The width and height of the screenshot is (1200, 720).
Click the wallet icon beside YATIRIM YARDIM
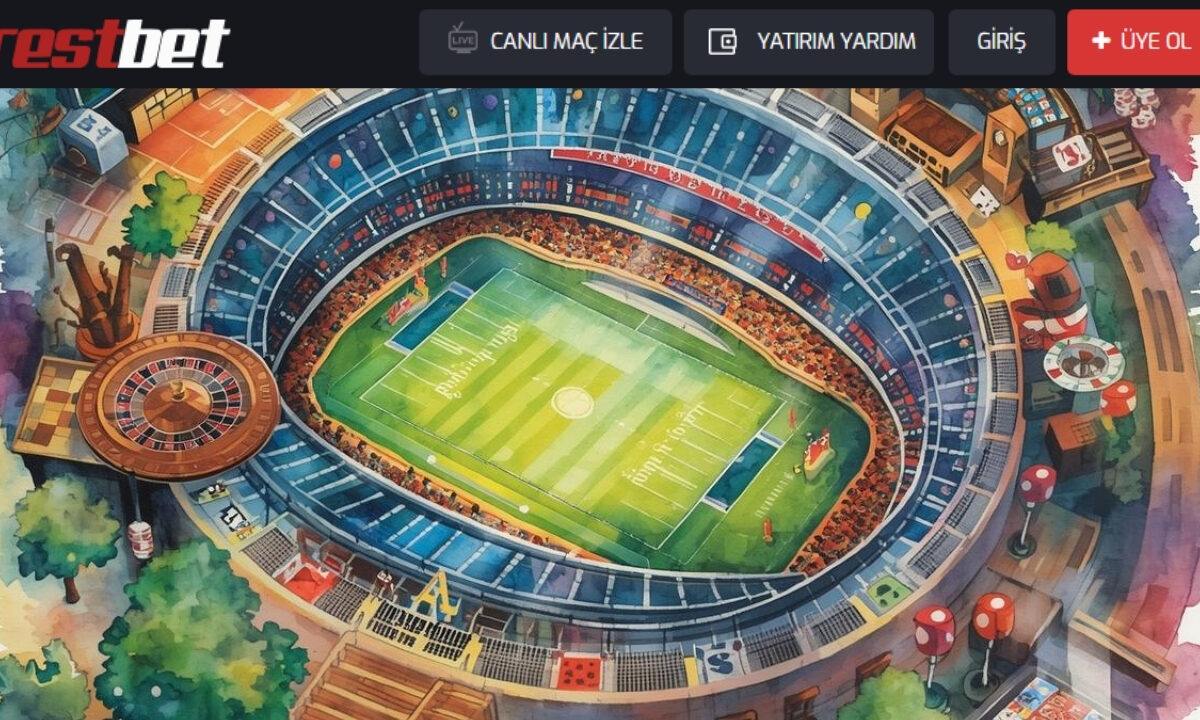point(723,42)
